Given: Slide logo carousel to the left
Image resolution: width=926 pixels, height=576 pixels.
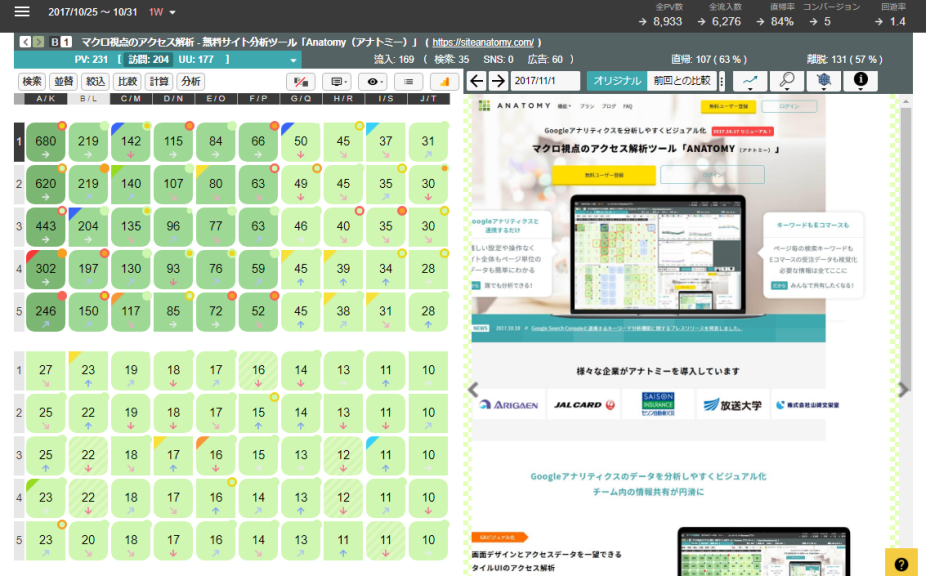Looking at the screenshot, I should click(x=473, y=390).
